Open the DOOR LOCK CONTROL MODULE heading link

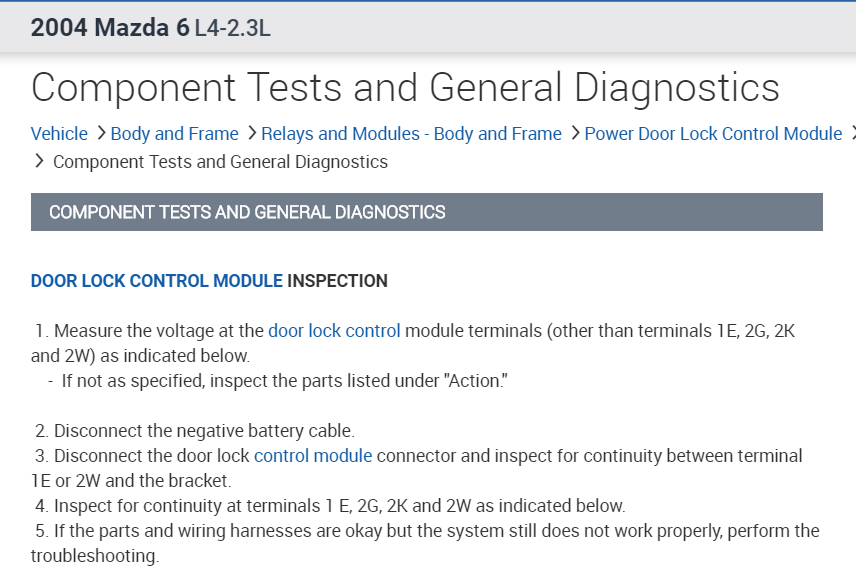tap(157, 281)
